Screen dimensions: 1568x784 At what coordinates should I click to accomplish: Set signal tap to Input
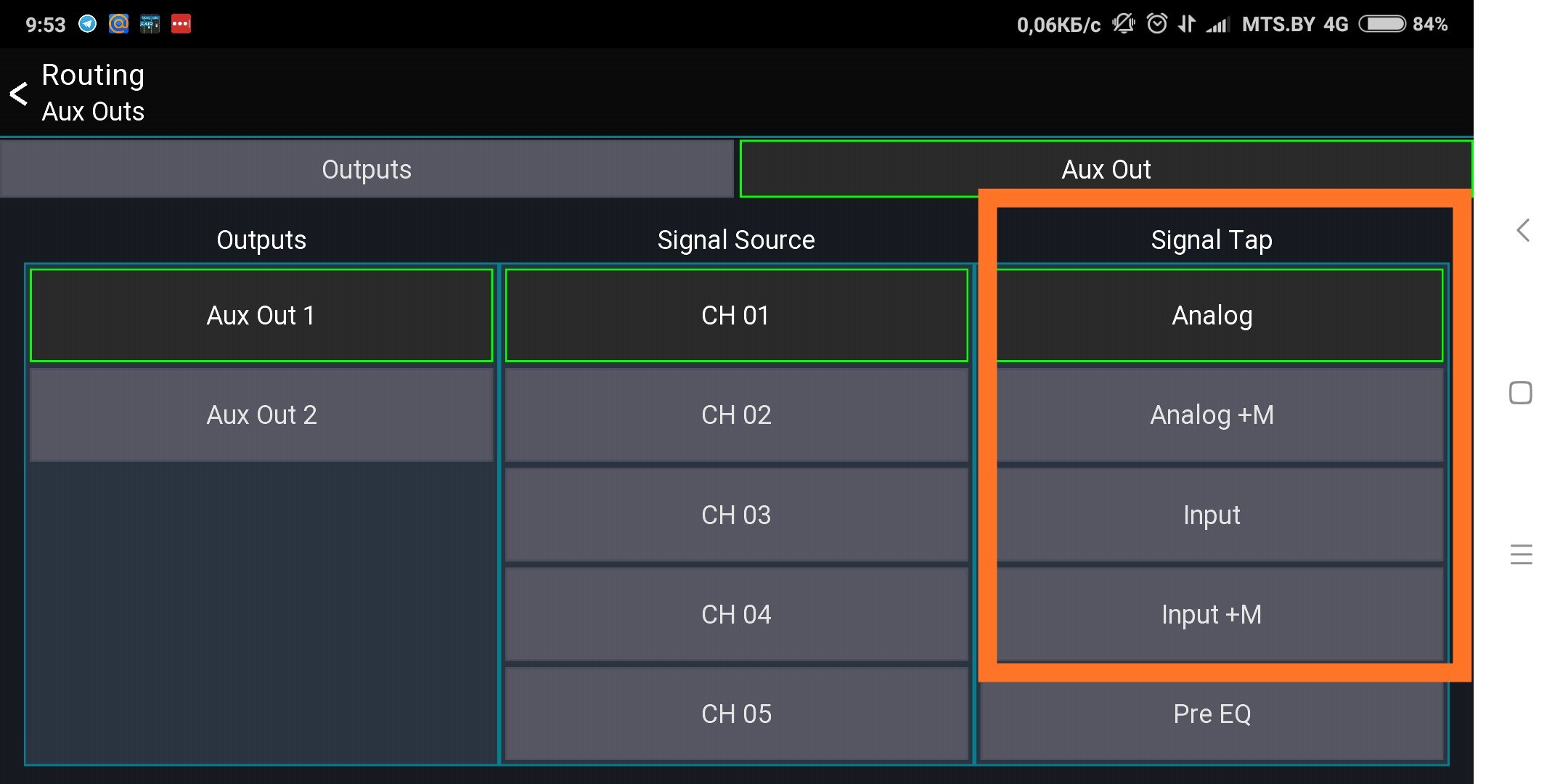pos(1212,515)
